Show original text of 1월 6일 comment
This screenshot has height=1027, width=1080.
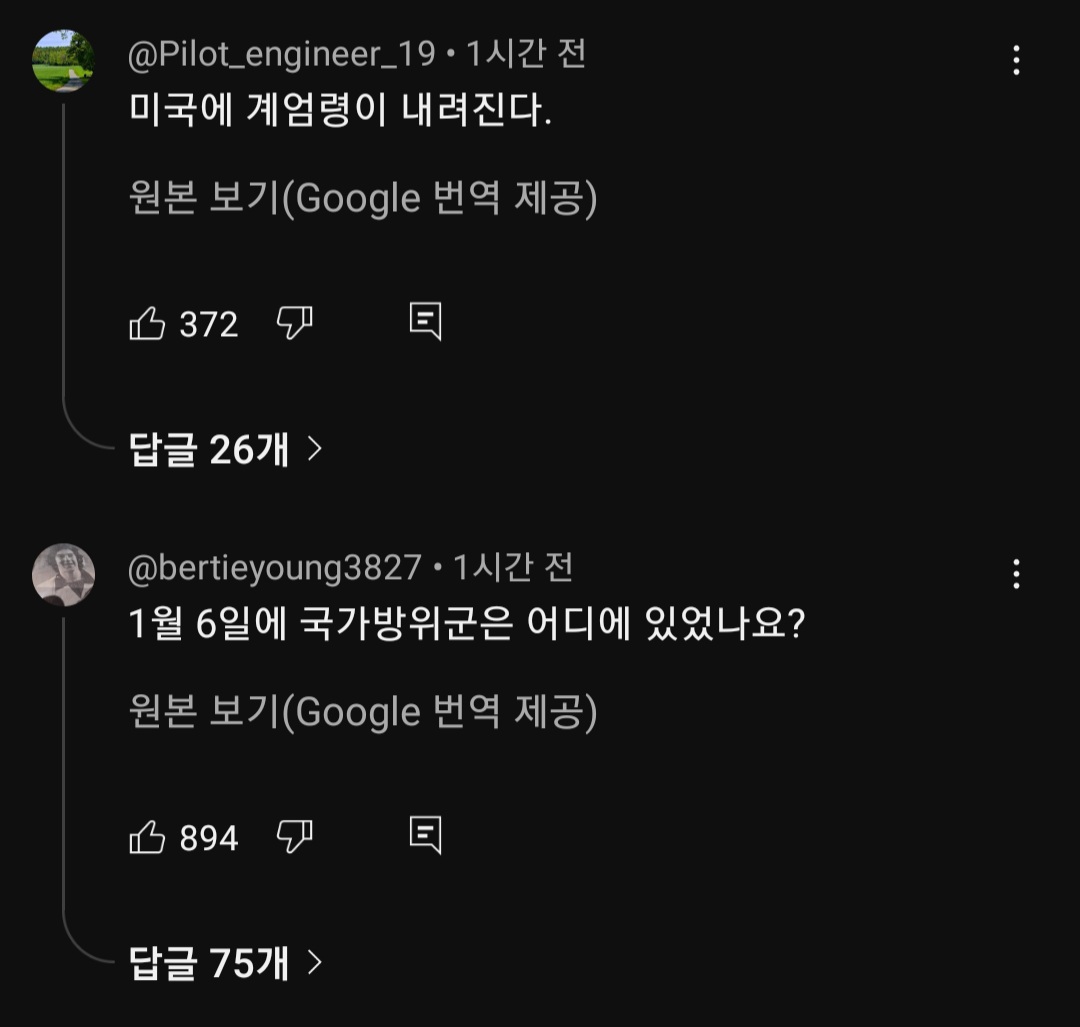(x=363, y=712)
